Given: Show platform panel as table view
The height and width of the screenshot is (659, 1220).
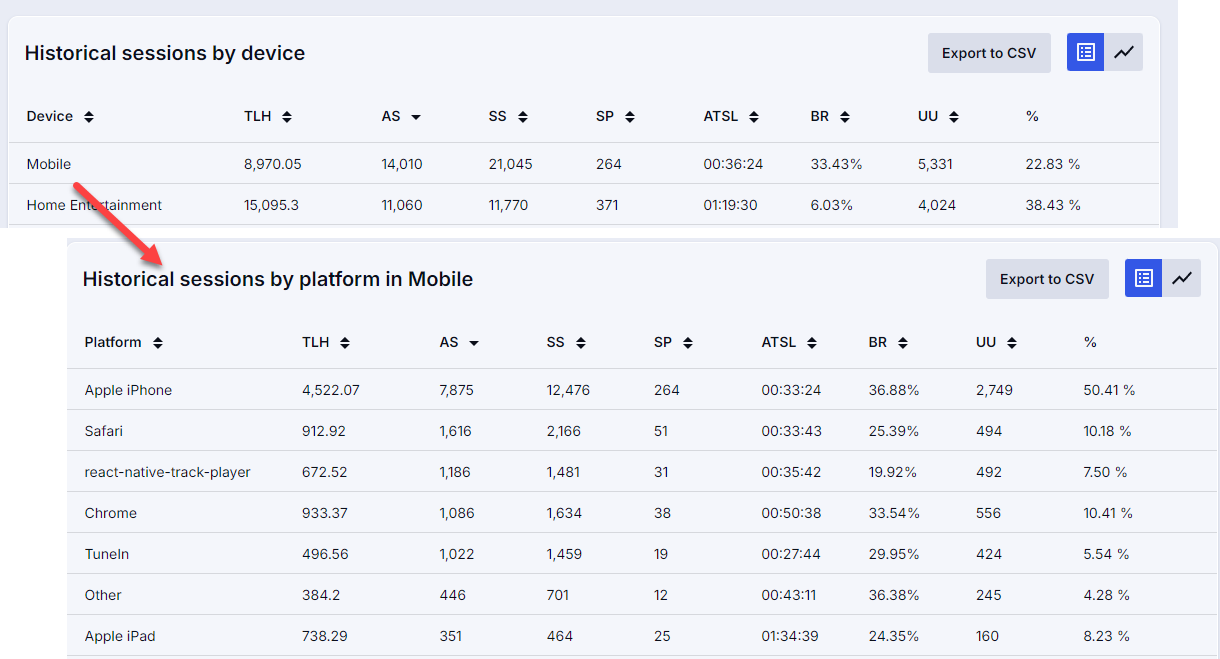Looking at the screenshot, I should [x=1143, y=279].
